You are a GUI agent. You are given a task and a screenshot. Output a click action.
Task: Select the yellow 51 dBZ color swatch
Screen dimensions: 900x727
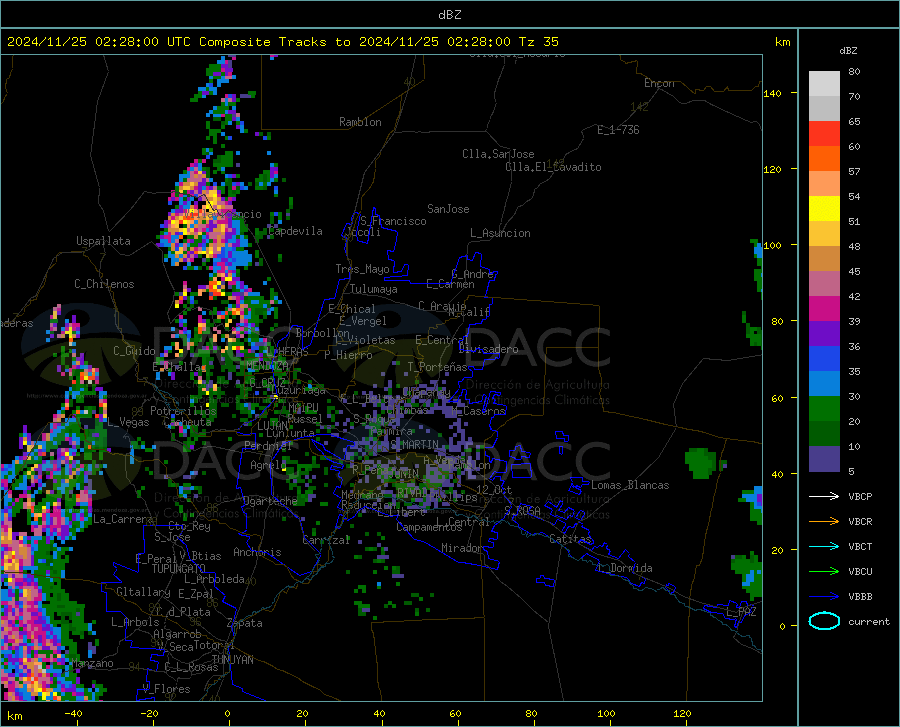[824, 209]
